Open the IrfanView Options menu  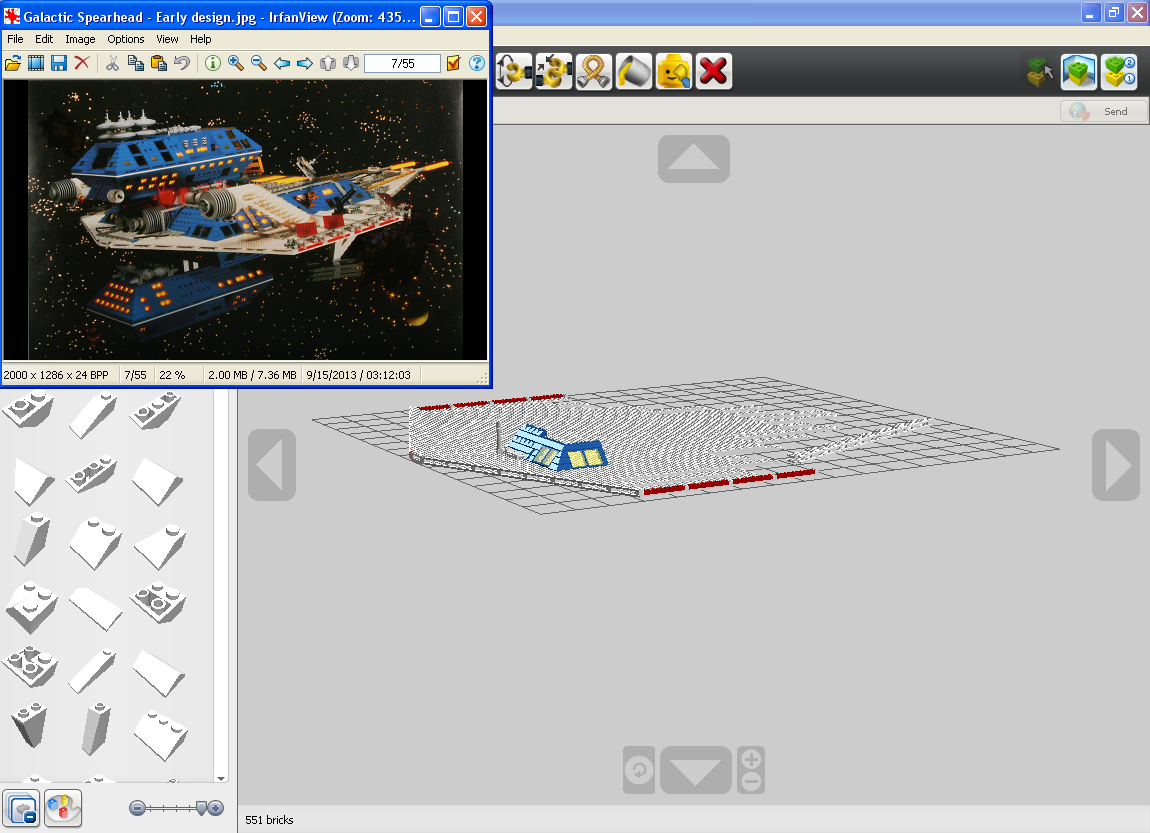pyautogui.click(x=125, y=39)
